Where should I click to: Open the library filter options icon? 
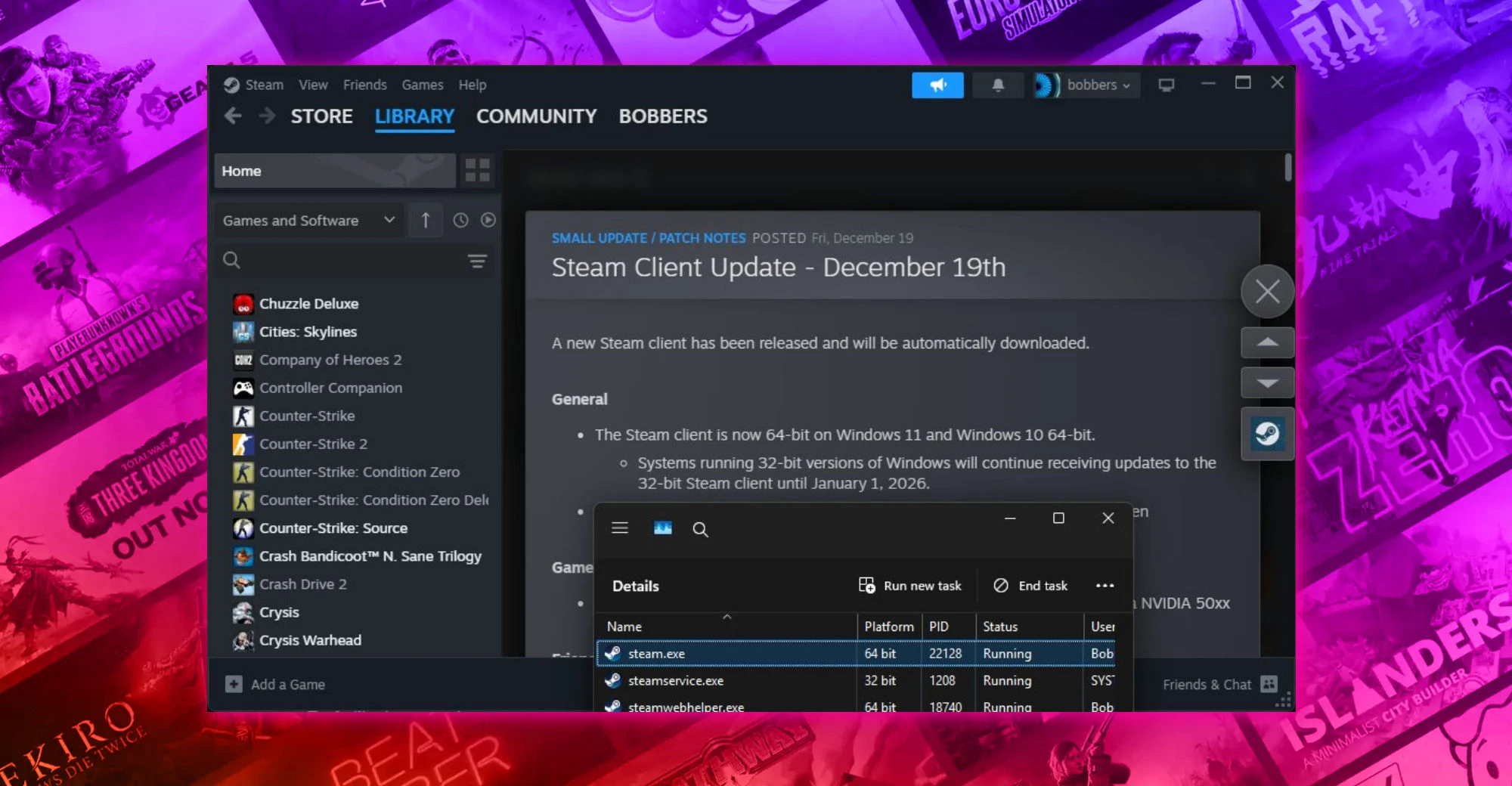pos(478,261)
